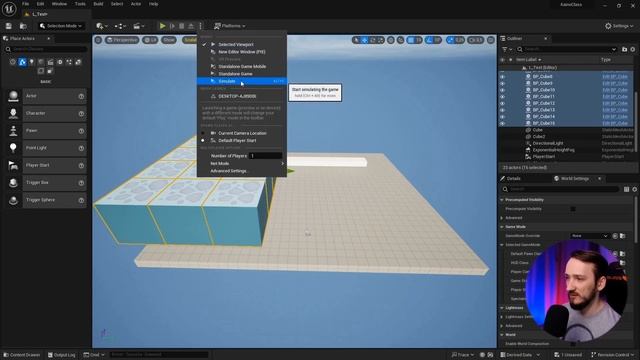Open the content browser icon beside Save
This screenshot has width=640, height=360.
coord(23,26)
